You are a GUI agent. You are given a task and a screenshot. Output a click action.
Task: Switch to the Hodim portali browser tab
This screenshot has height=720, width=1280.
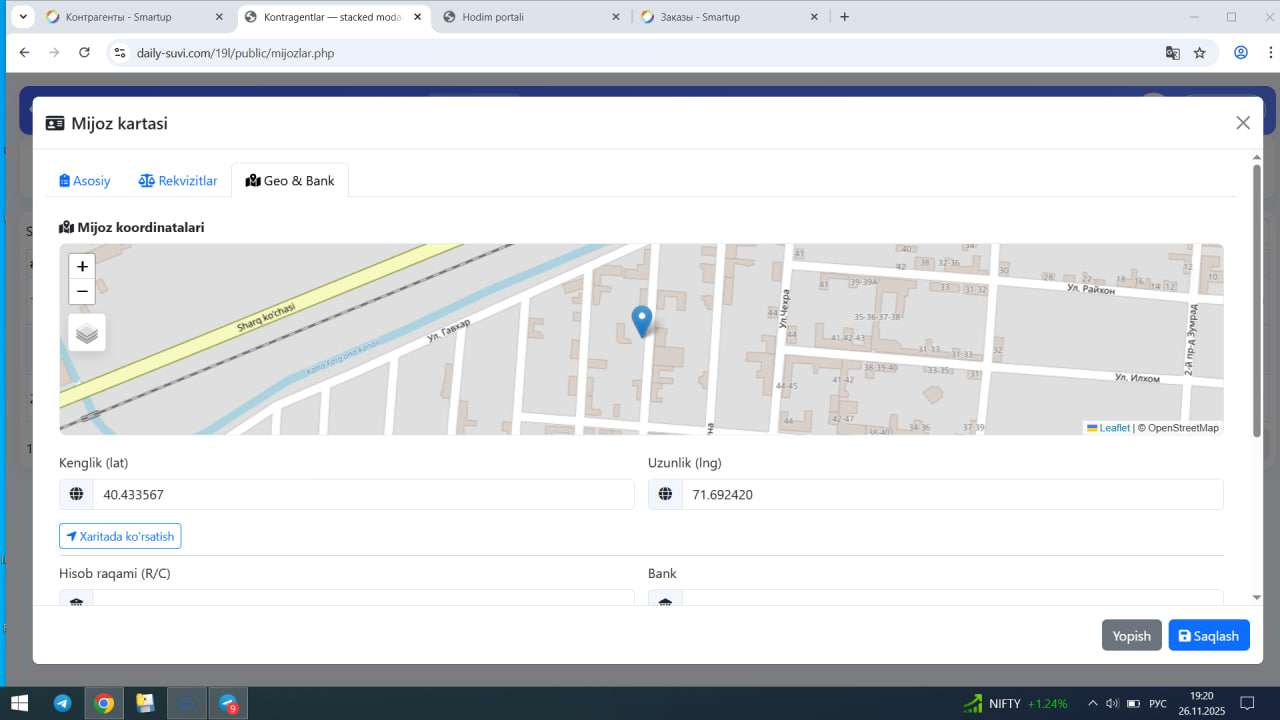[533, 17]
